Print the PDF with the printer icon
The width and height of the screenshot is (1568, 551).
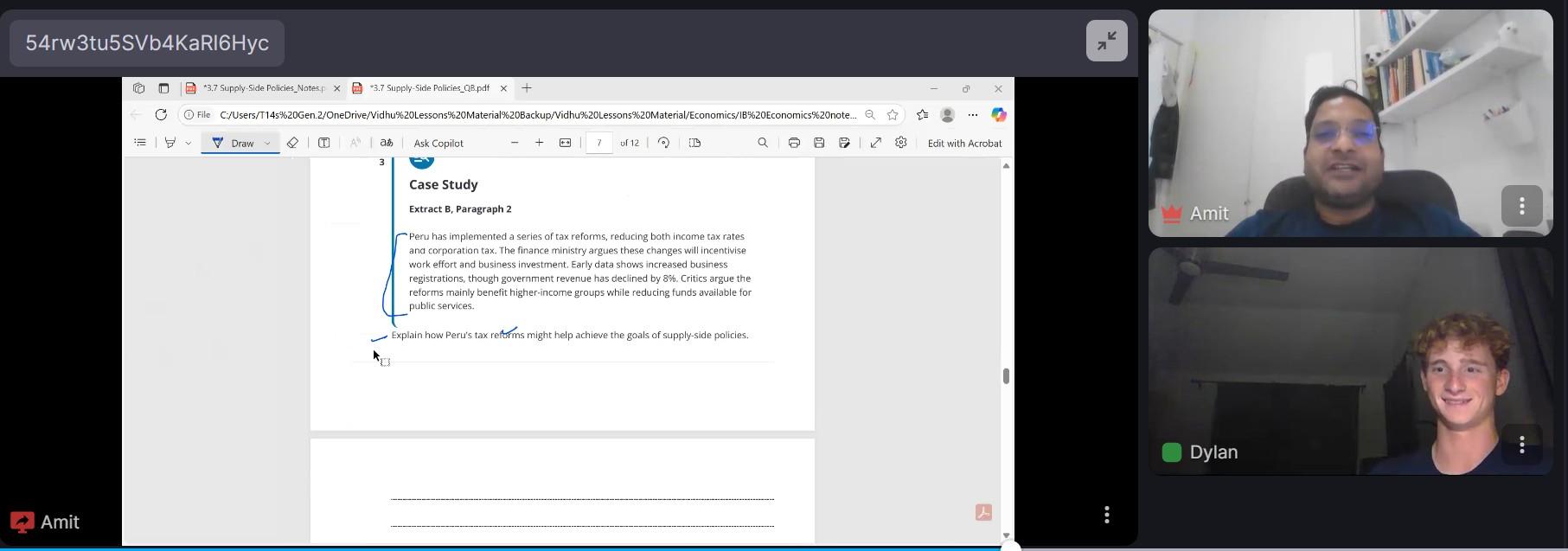coord(793,143)
